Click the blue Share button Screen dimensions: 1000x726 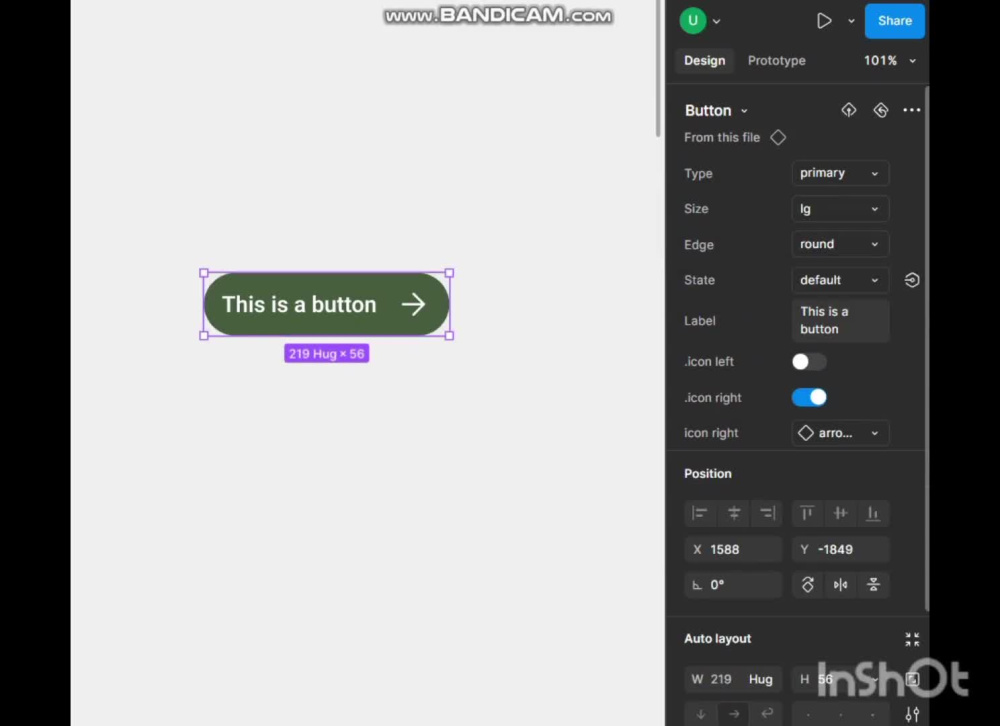coord(894,21)
